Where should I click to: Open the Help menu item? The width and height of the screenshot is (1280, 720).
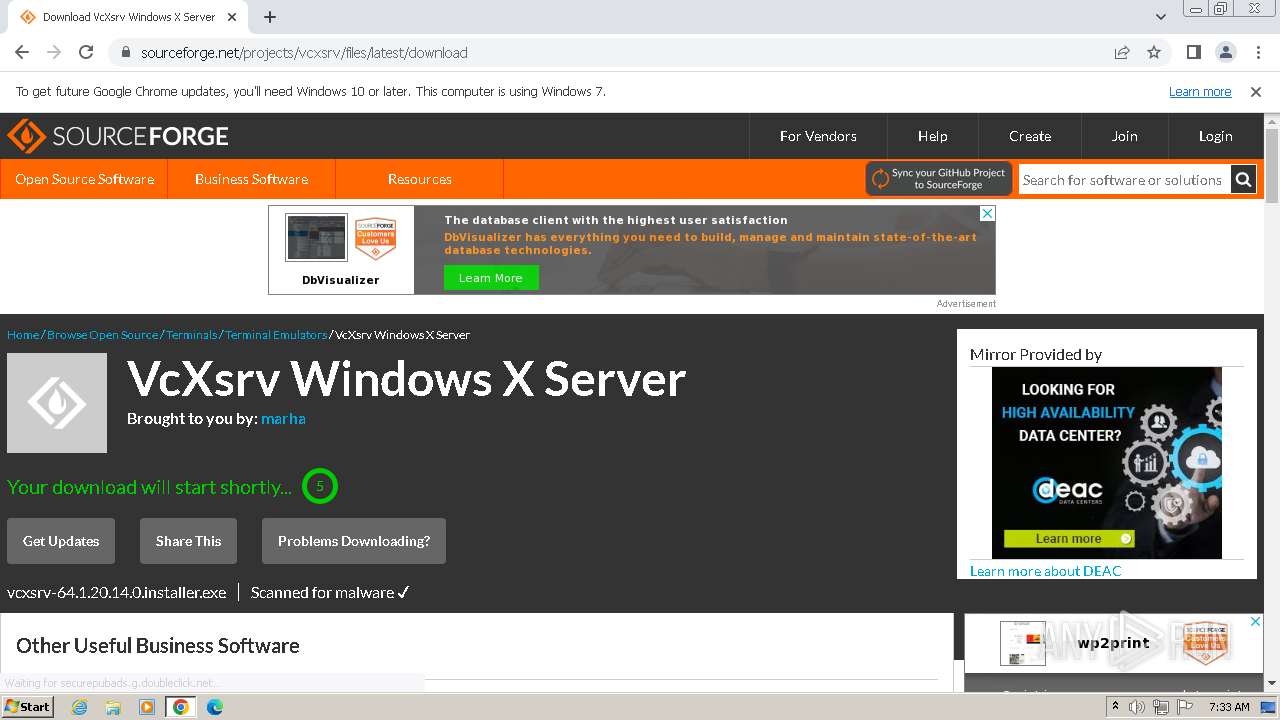(x=932, y=136)
